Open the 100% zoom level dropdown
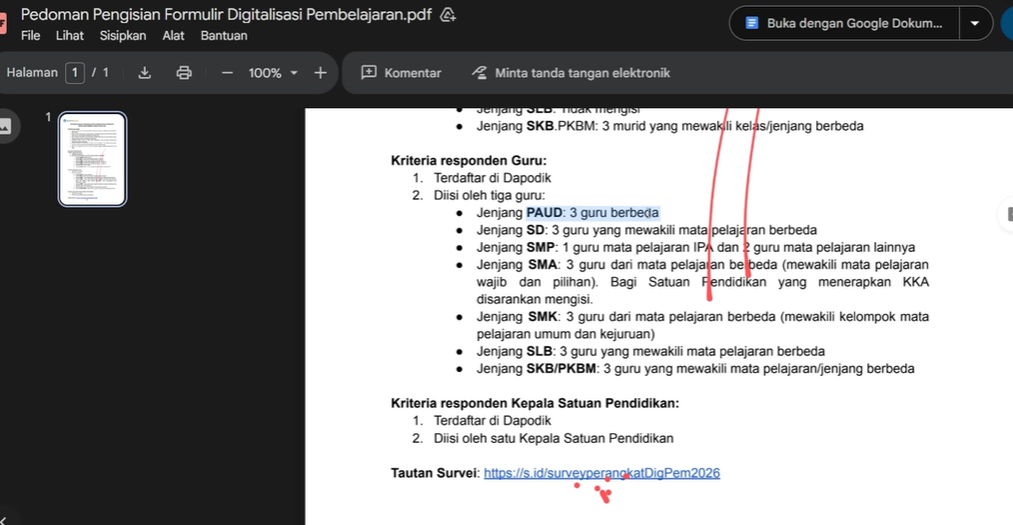 pyautogui.click(x=273, y=73)
